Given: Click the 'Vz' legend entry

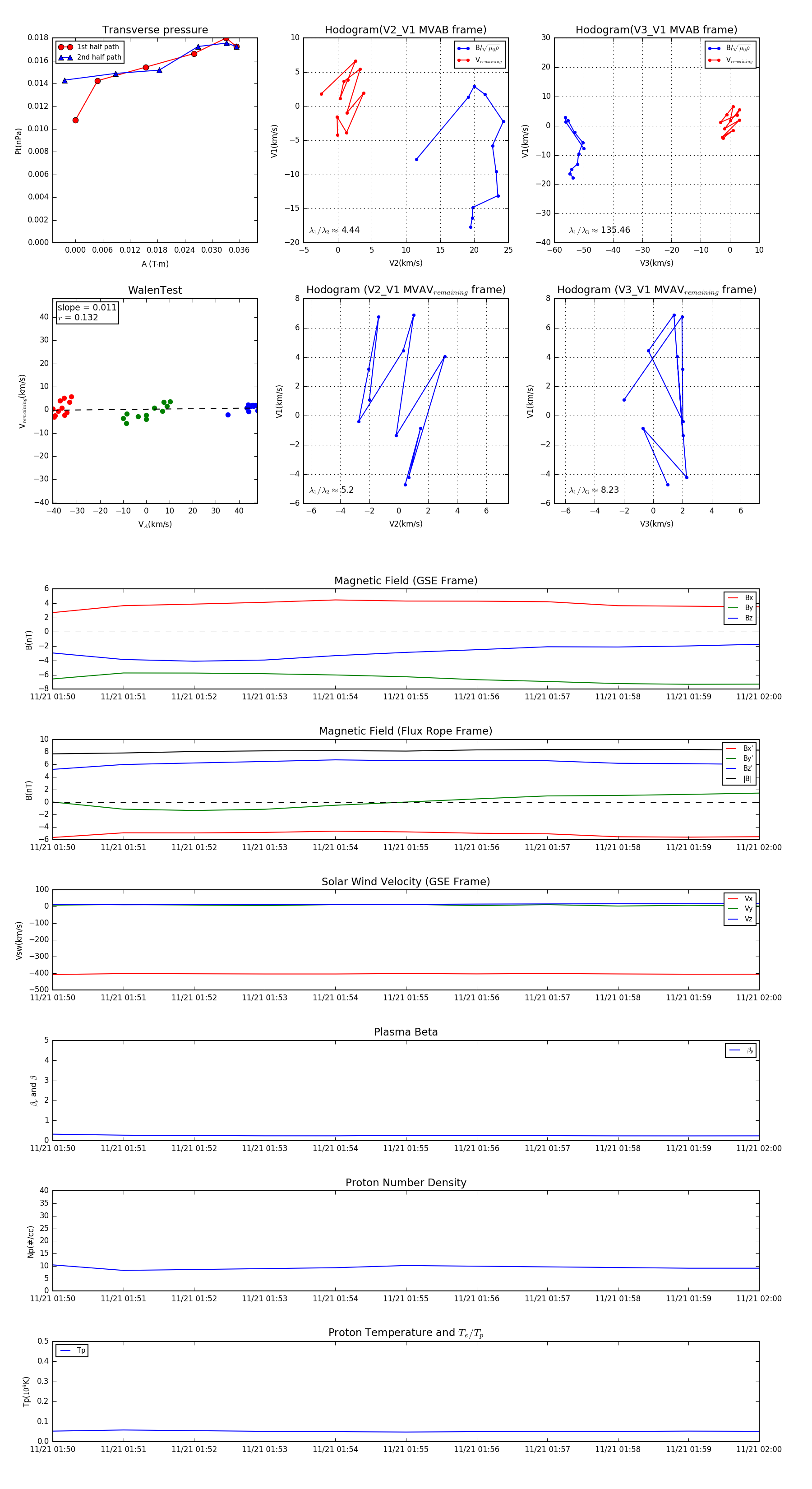Looking at the screenshot, I should pos(740,919).
